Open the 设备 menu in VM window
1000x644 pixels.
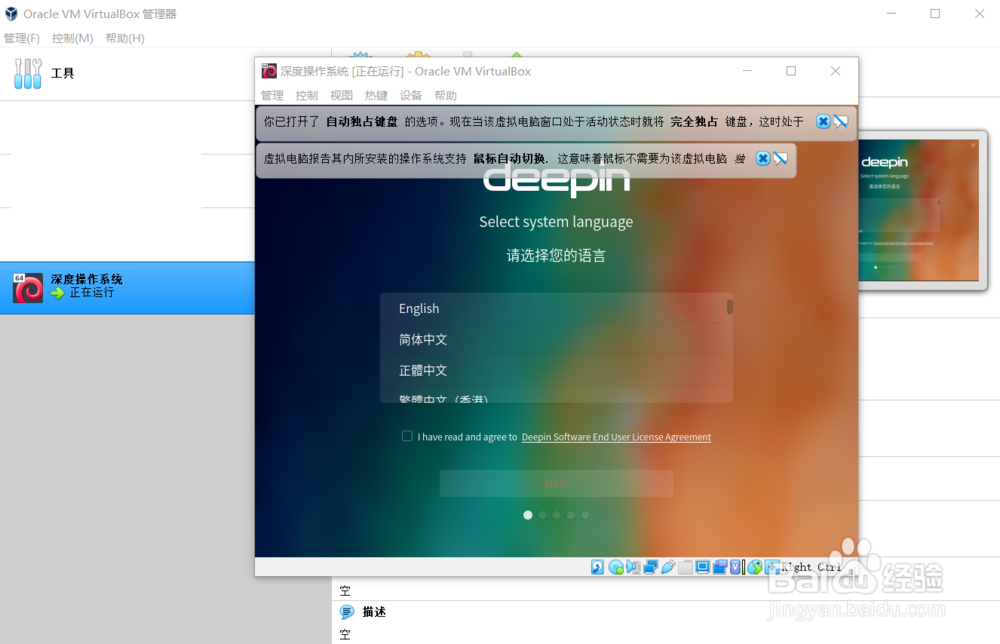point(411,95)
